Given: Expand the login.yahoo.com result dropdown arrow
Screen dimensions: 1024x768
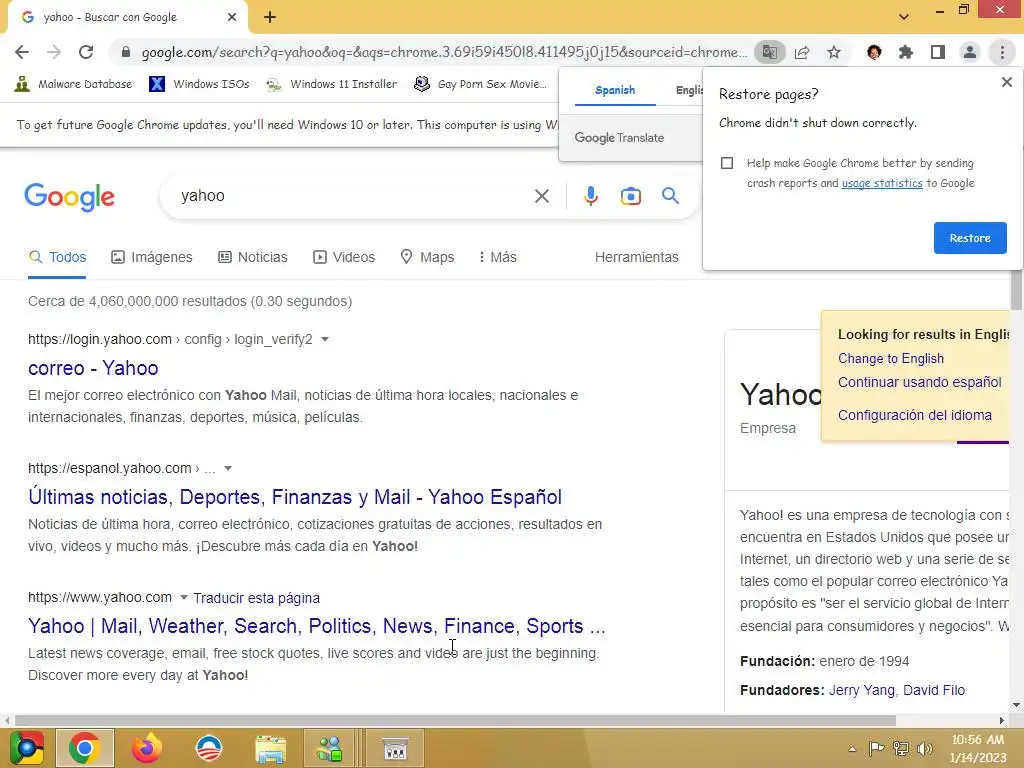Looking at the screenshot, I should point(325,339).
